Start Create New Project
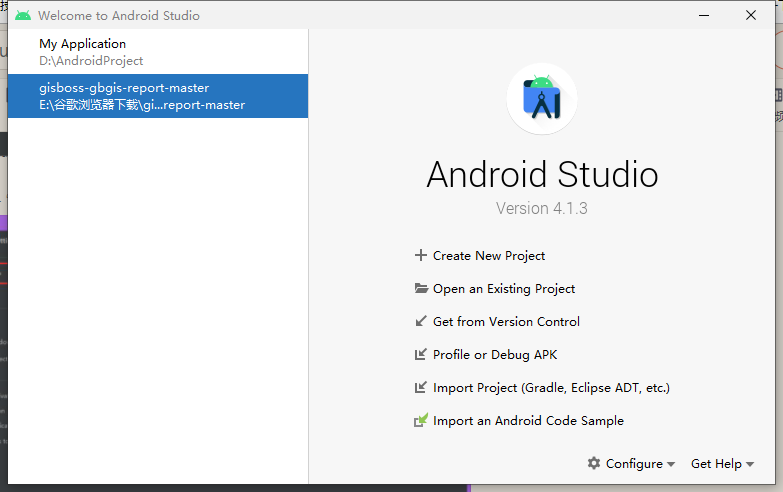Viewport: 783px width, 492px height. [489, 255]
